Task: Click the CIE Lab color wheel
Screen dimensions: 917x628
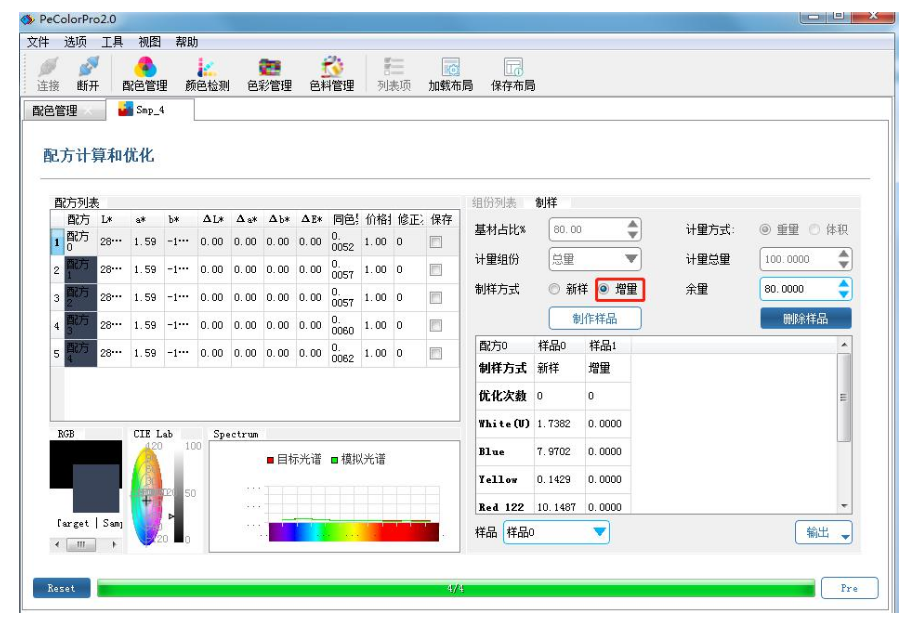Action: pos(146,497)
